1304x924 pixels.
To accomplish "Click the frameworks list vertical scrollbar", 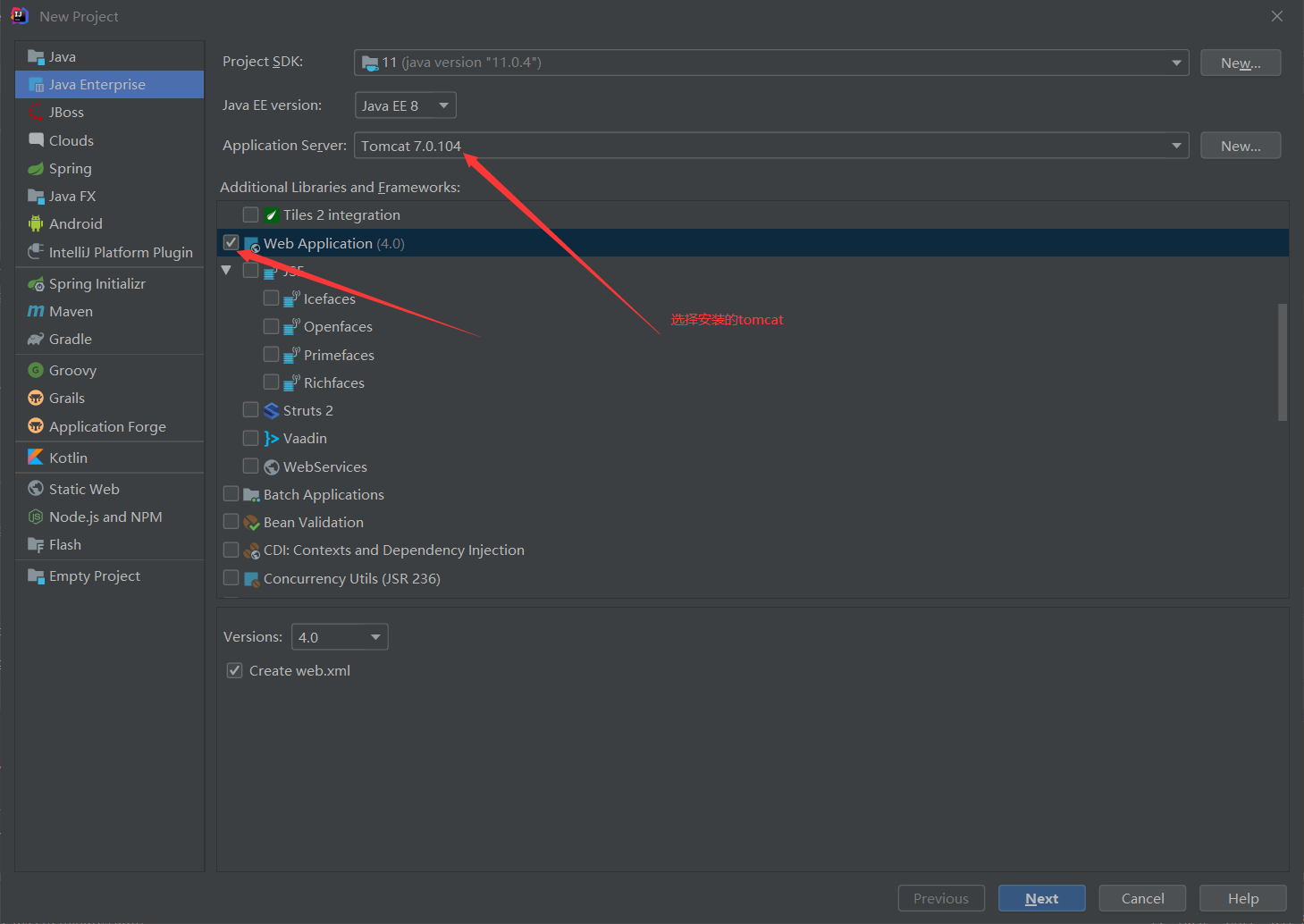I will (1283, 362).
